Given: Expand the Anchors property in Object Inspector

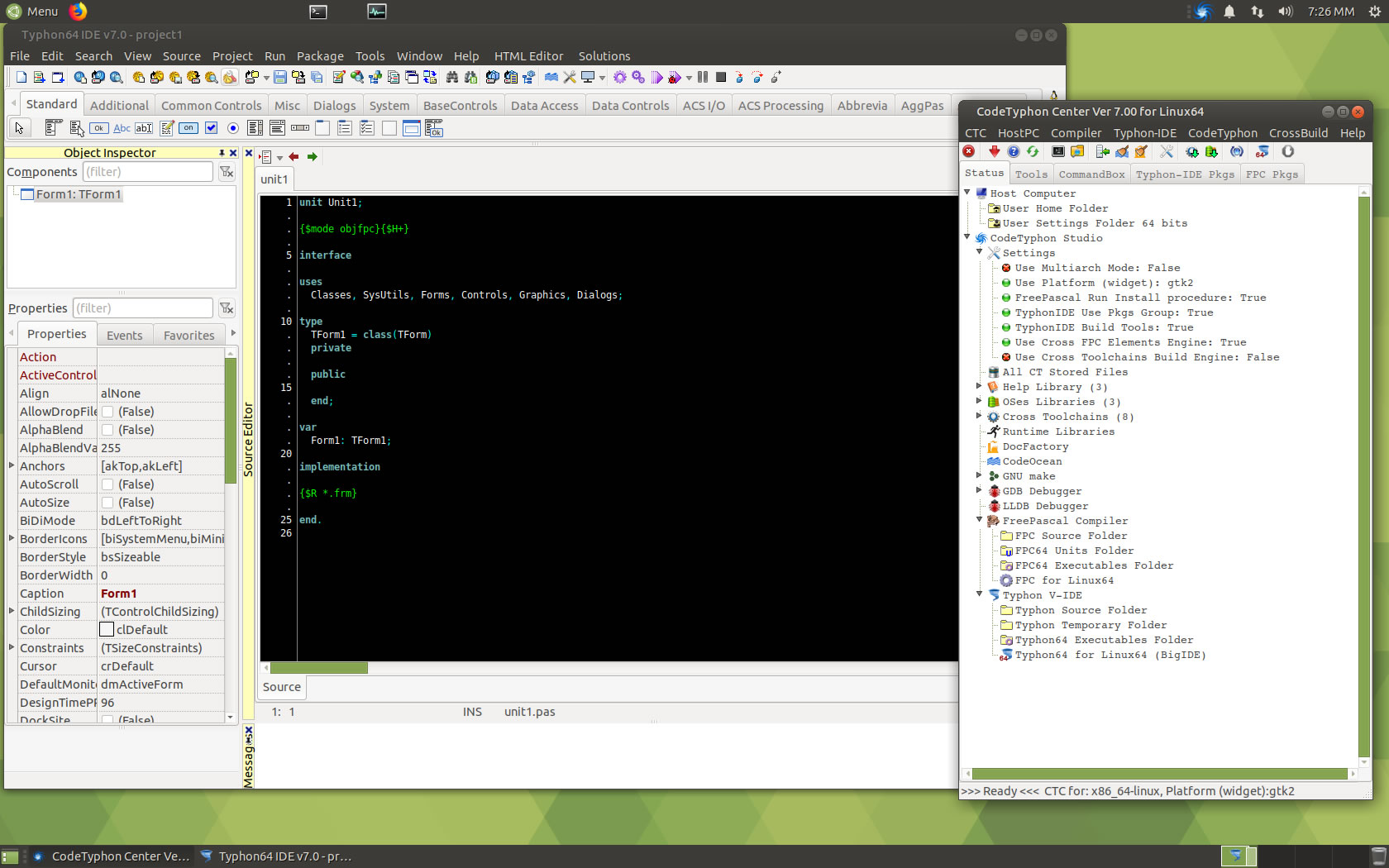Looking at the screenshot, I should 12,466.
